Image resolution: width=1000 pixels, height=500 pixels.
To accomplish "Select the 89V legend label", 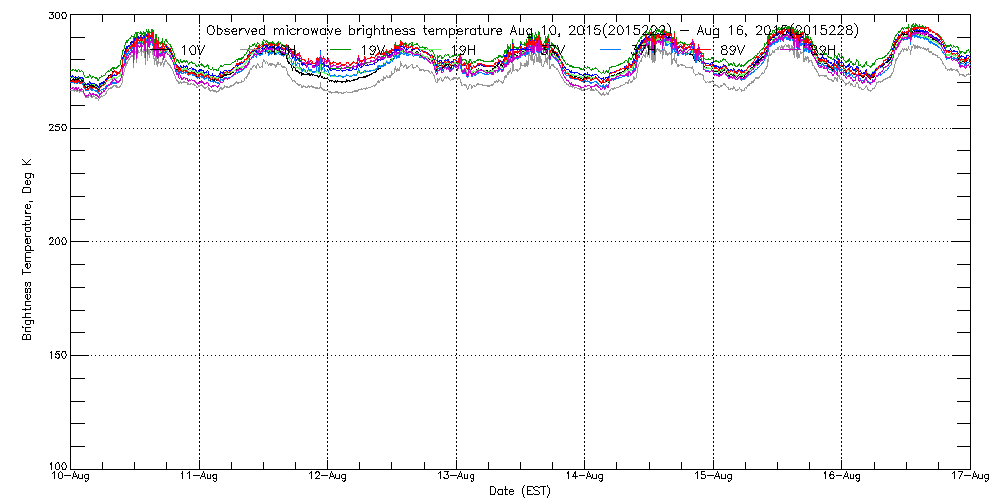I will (x=732, y=49).
